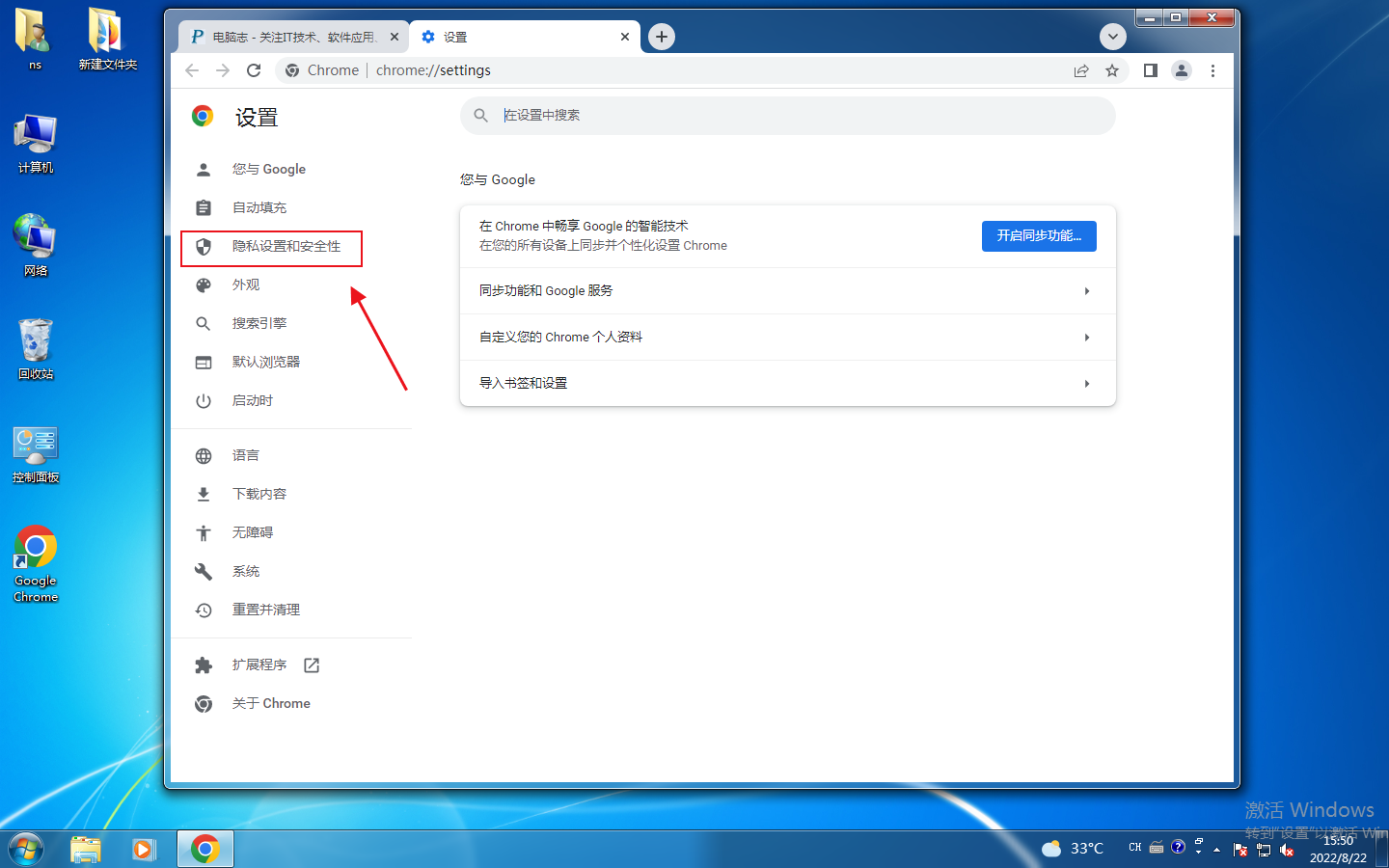Bookmark this page with the star icon
The width and height of the screenshot is (1389, 868).
pos(1112,70)
